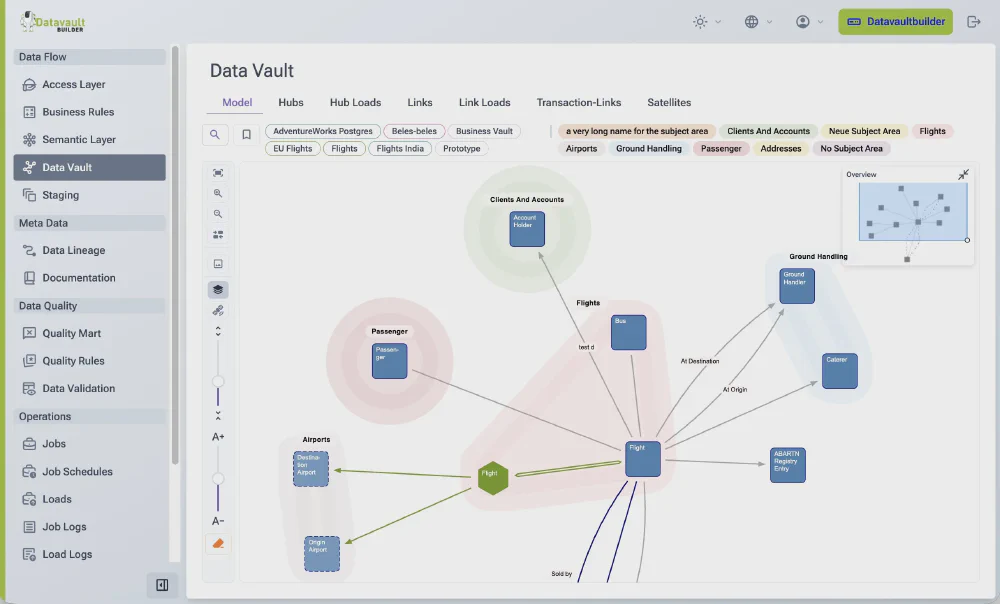Select the fit-to-screen icon in the canvas toolbar
The width and height of the screenshot is (1000, 604).
(218, 172)
